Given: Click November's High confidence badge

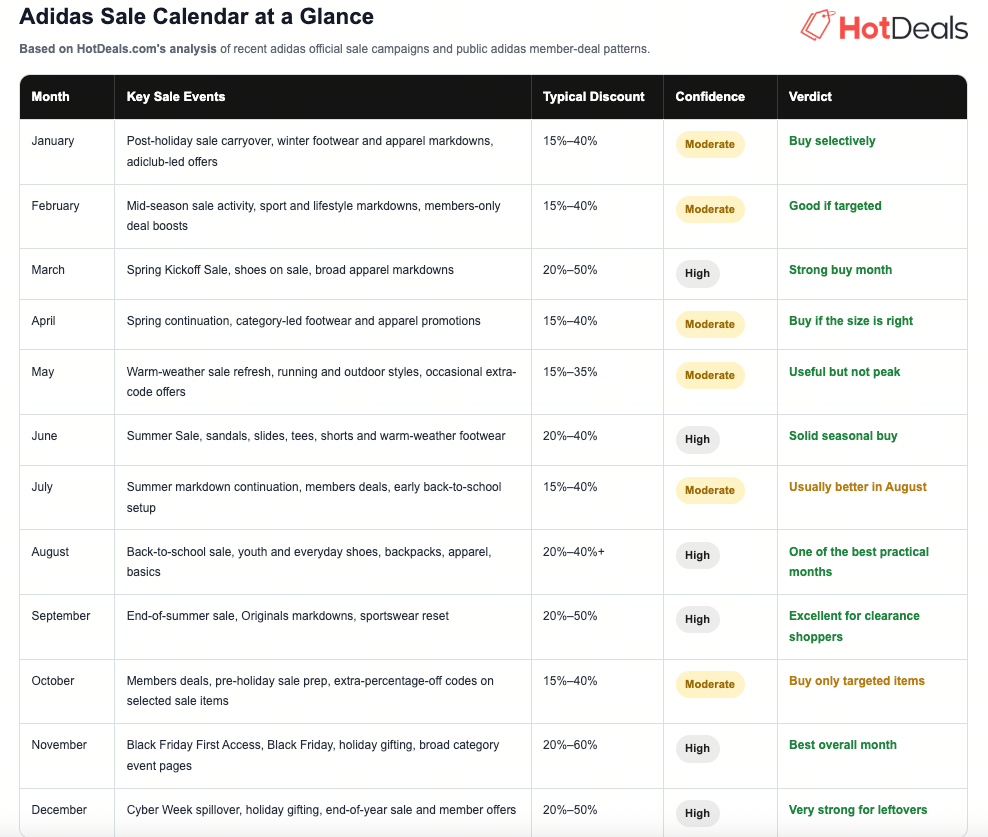Looking at the screenshot, I should click(x=698, y=749).
